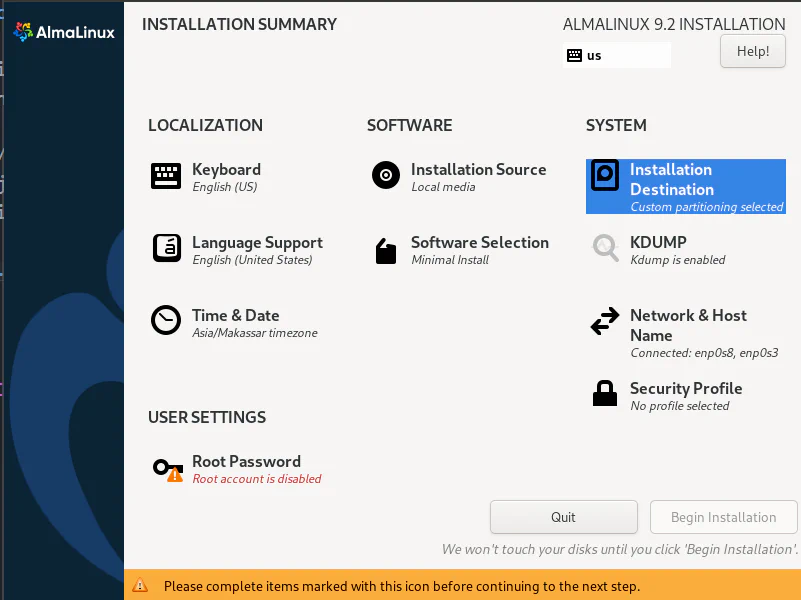Click 'Custom partitioning selected' status text
The width and height of the screenshot is (801, 600).
[707, 207]
